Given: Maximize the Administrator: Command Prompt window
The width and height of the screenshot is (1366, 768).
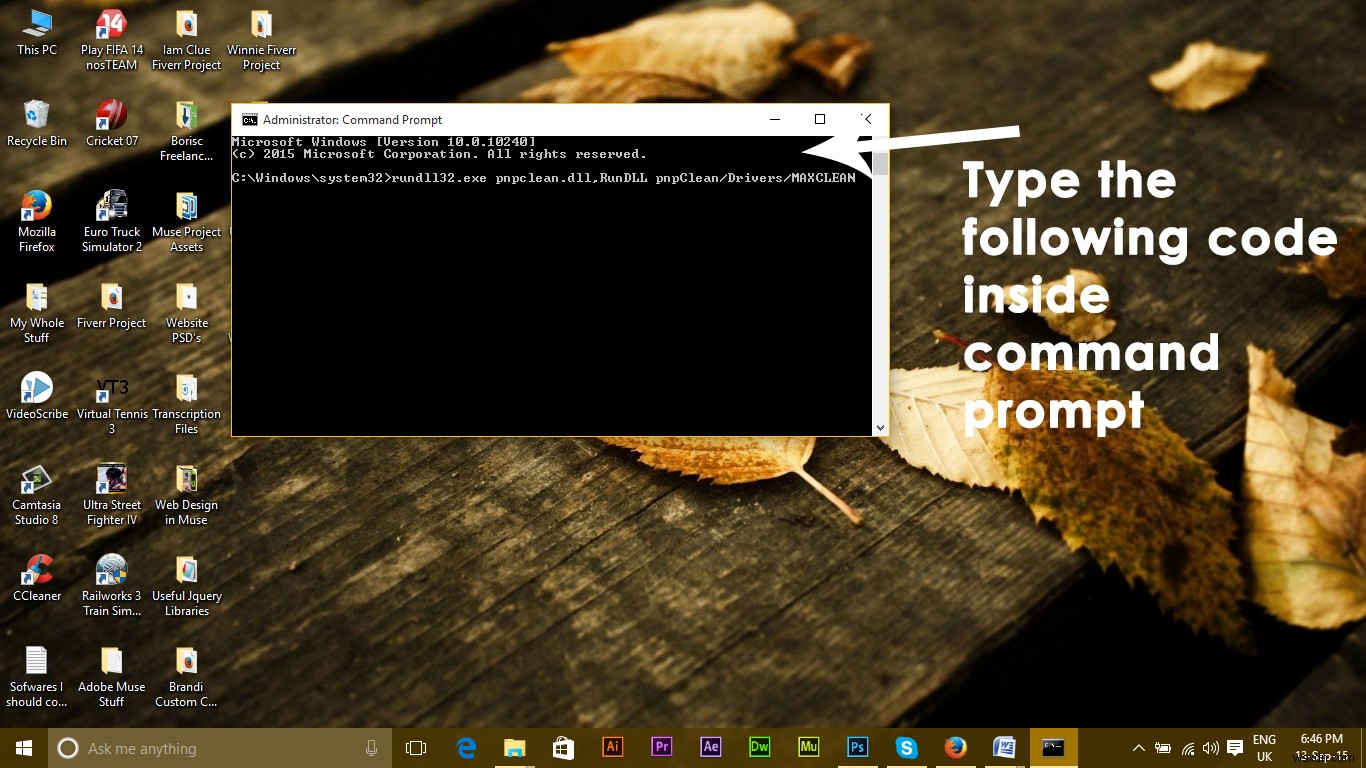Looking at the screenshot, I should pos(820,119).
